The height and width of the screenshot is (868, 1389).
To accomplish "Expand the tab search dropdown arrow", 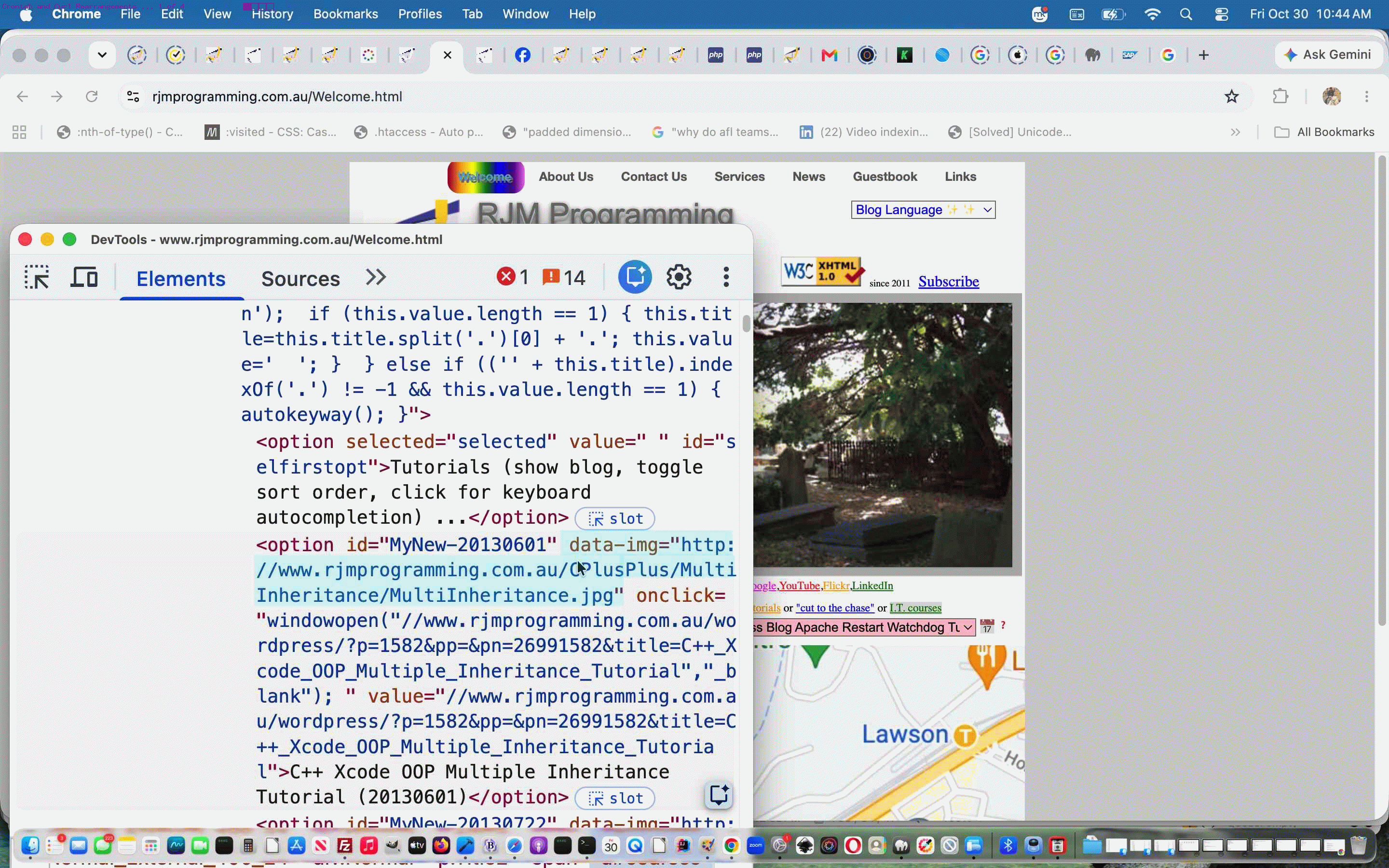I will click(102, 55).
